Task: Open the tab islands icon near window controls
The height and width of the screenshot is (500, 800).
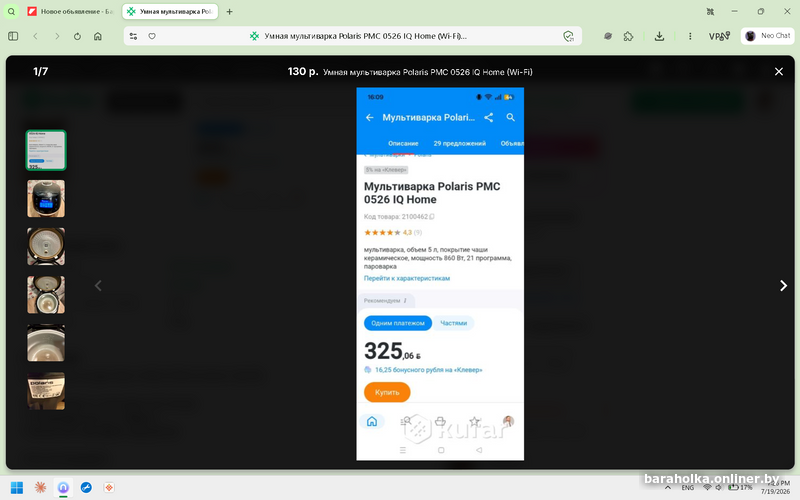Action: click(710, 11)
